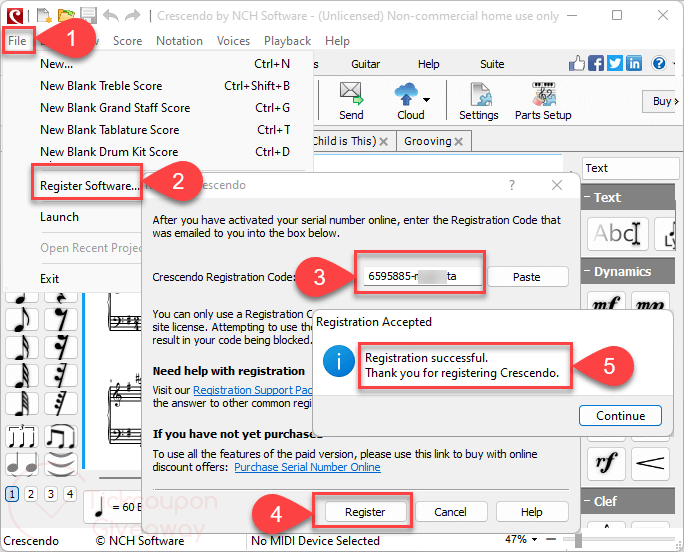Switch to the Guitar ribbon tab
Image resolution: width=684 pixels, height=552 pixels.
tap(366, 64)
